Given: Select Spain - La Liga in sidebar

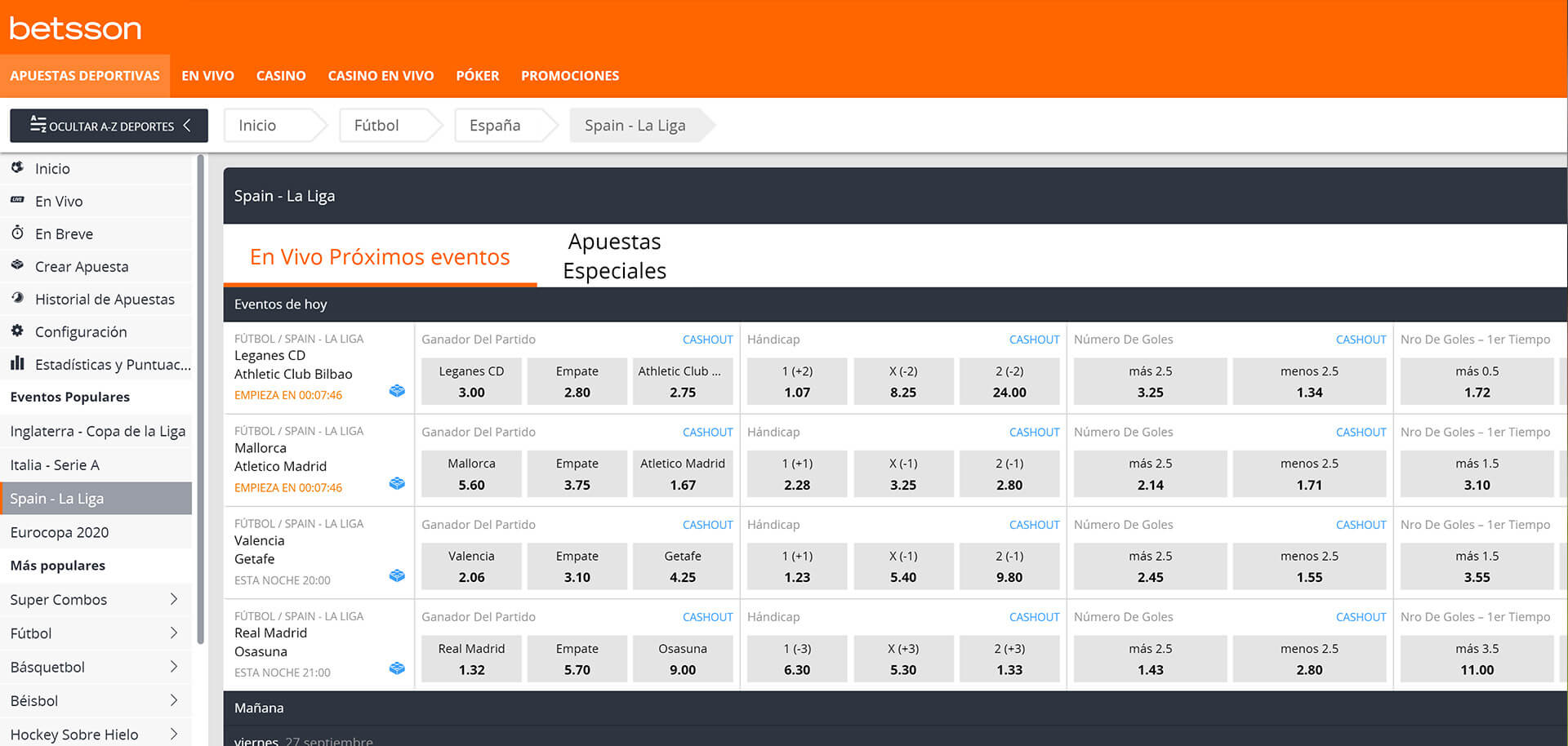Looking at the screenshot, I should tap(96, 498).
